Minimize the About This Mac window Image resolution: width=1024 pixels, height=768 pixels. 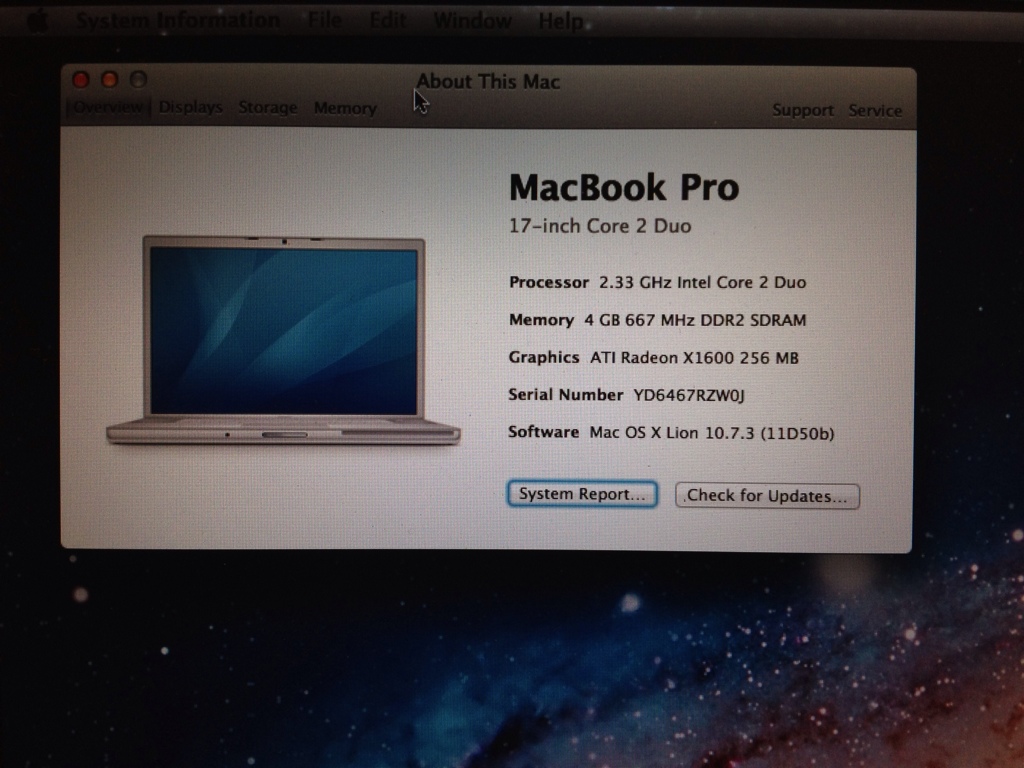[x=109, y=80]
